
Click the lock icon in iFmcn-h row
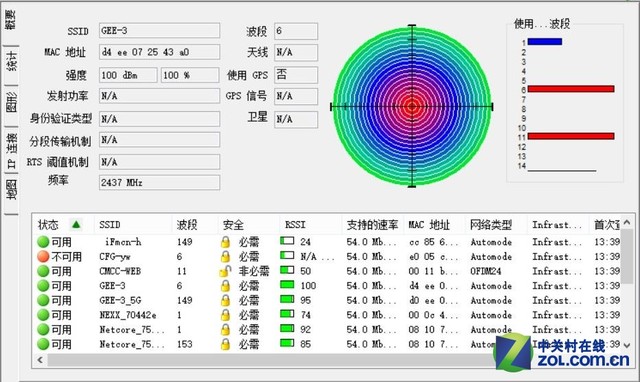tap(225, 242)
